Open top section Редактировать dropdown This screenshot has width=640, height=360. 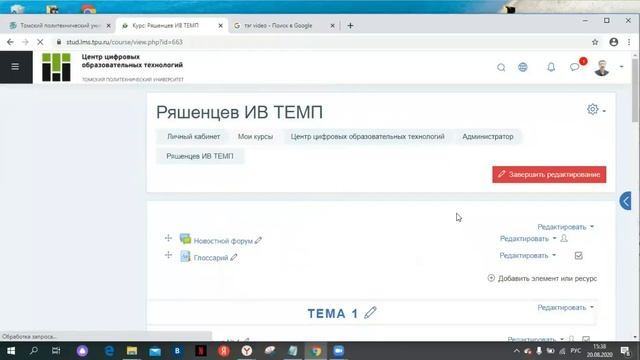point(566,227)
